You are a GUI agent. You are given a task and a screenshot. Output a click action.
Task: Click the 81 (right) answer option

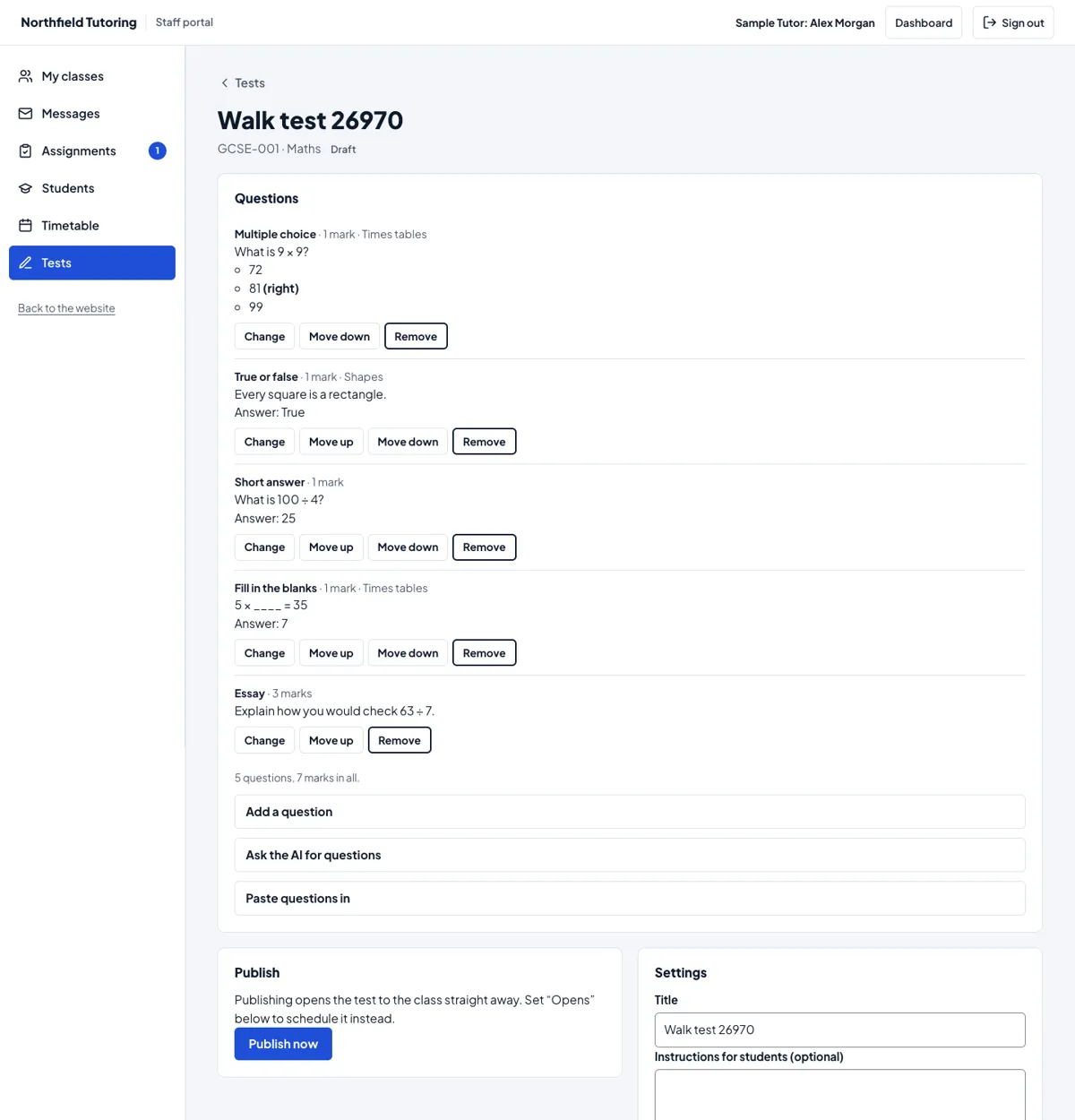point(274,289)
